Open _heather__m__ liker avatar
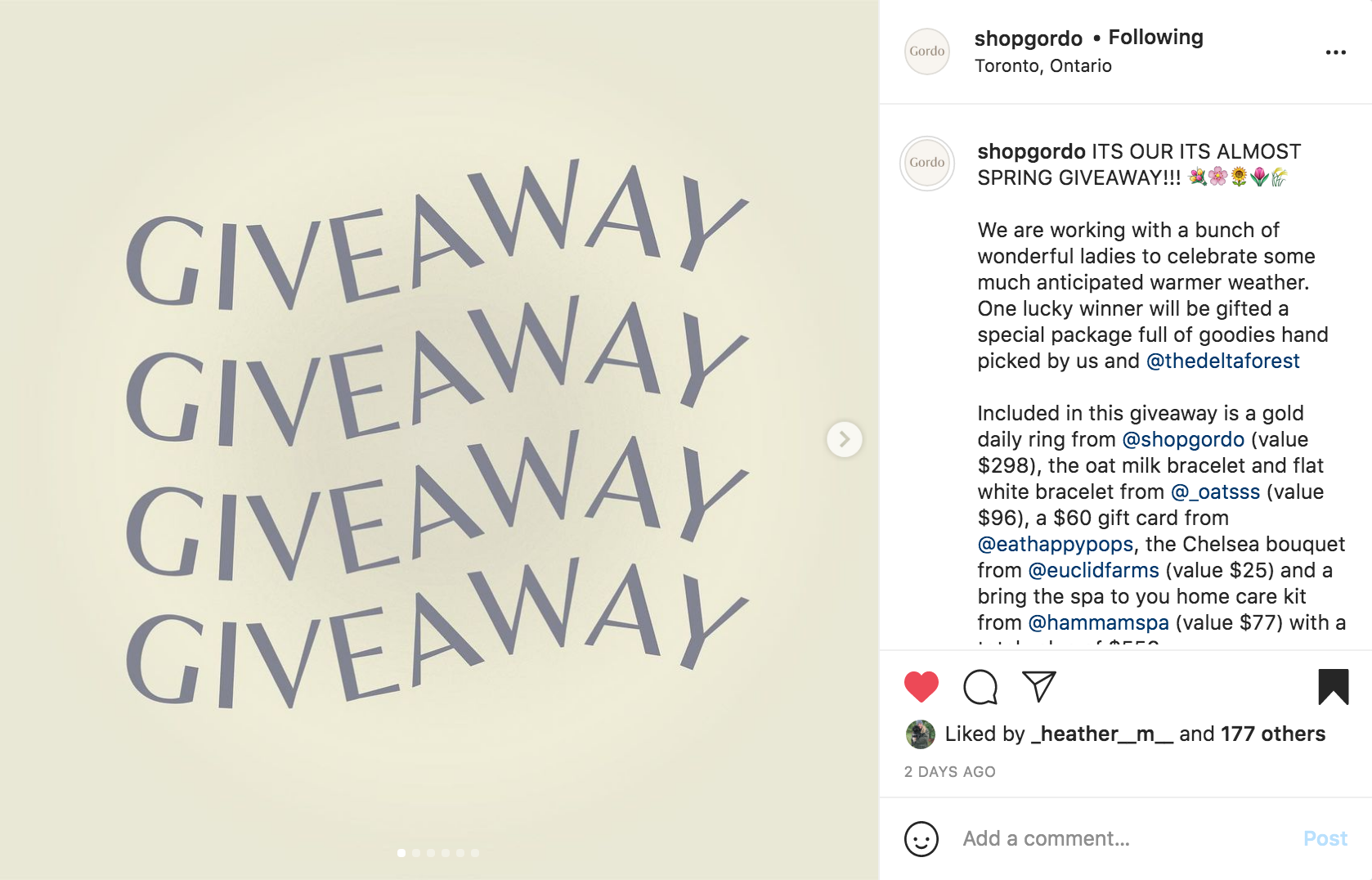 921,734
